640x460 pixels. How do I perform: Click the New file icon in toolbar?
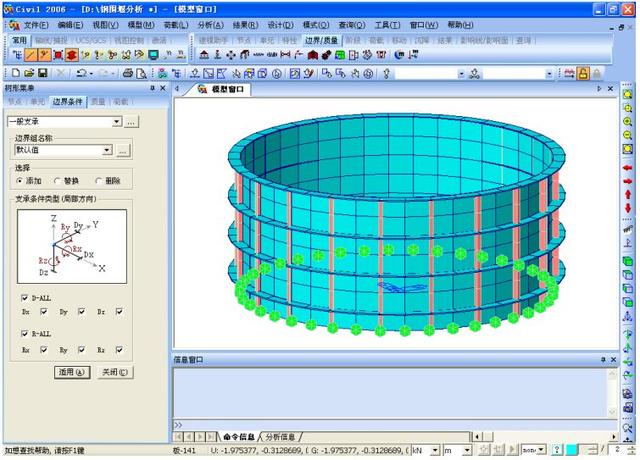point(15,74)
